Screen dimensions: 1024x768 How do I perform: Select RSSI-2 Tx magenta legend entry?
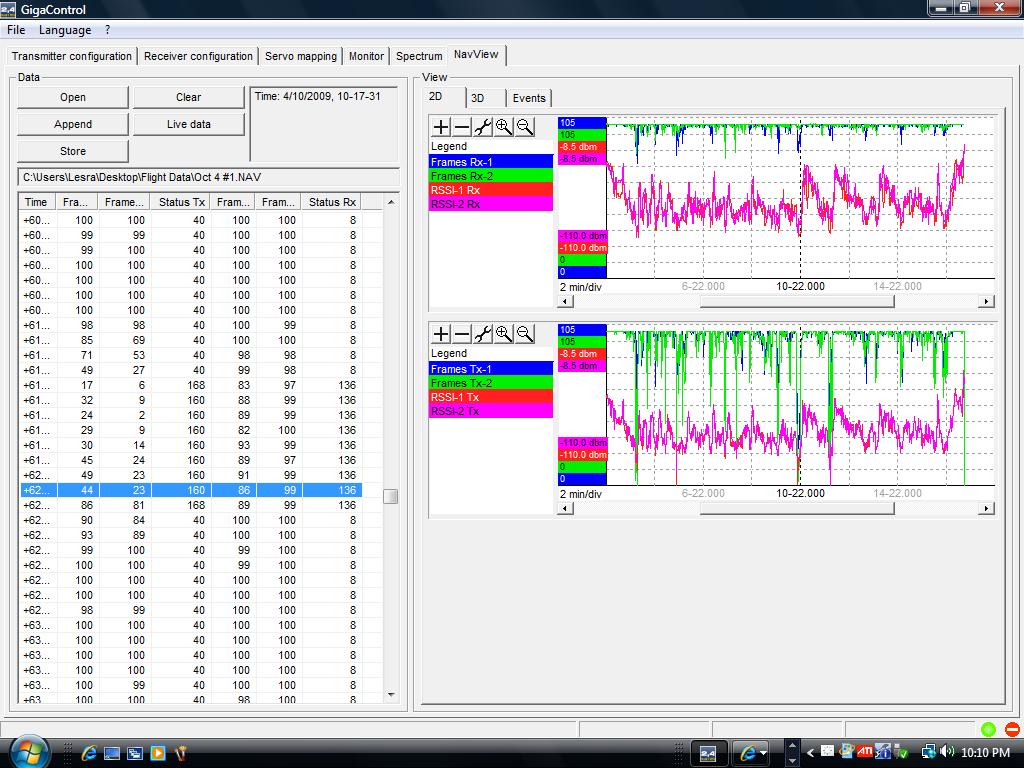[x=491, y=411]
